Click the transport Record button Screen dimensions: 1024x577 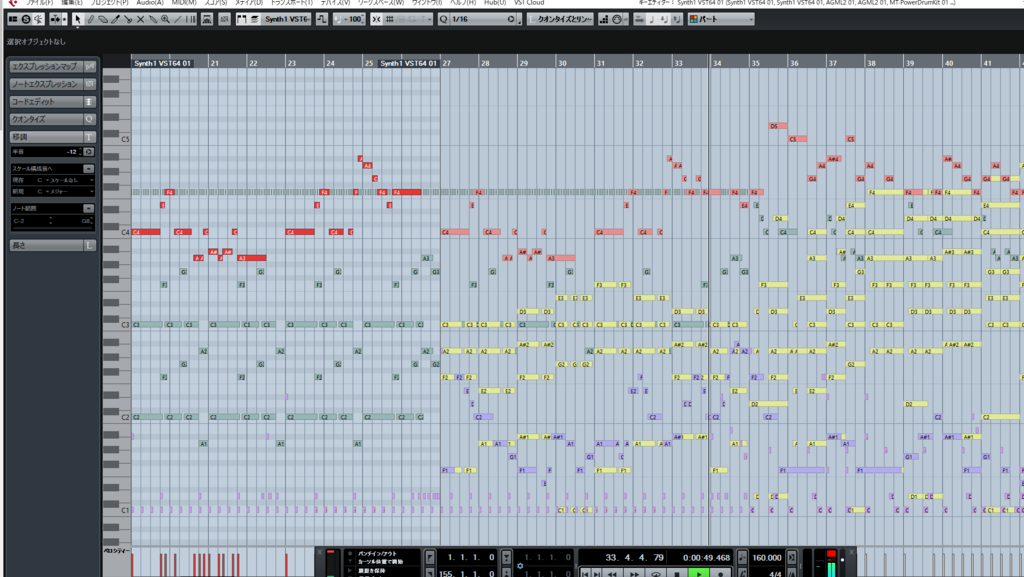720,573
